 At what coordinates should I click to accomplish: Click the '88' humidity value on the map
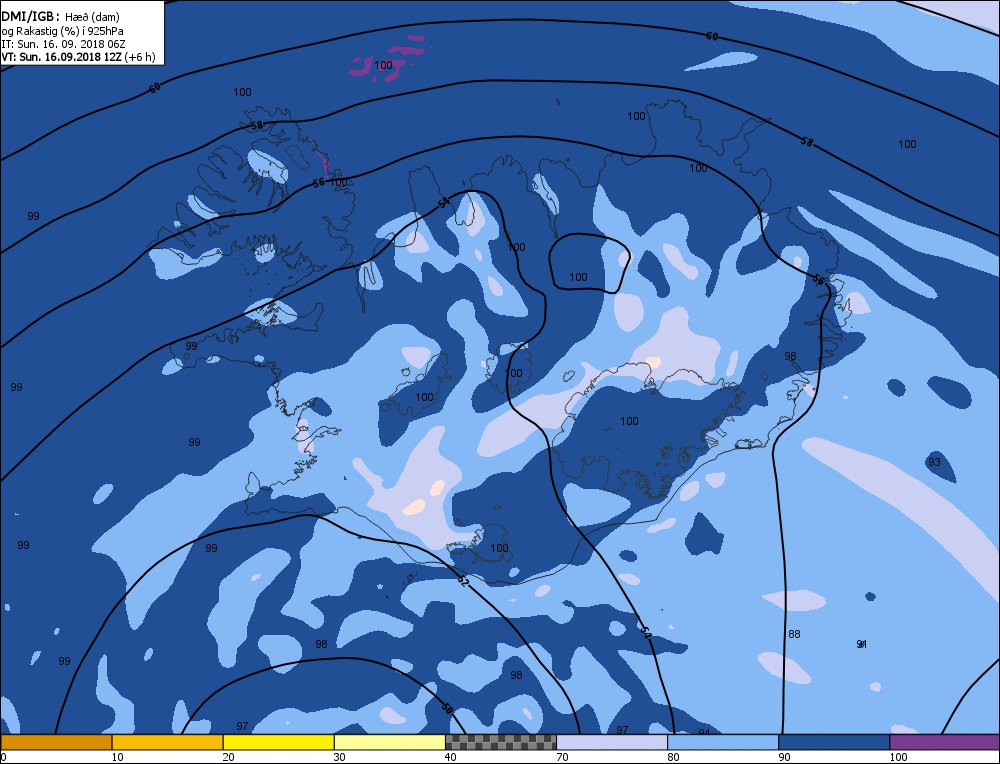pyautogui.click(x=794, y=634)
